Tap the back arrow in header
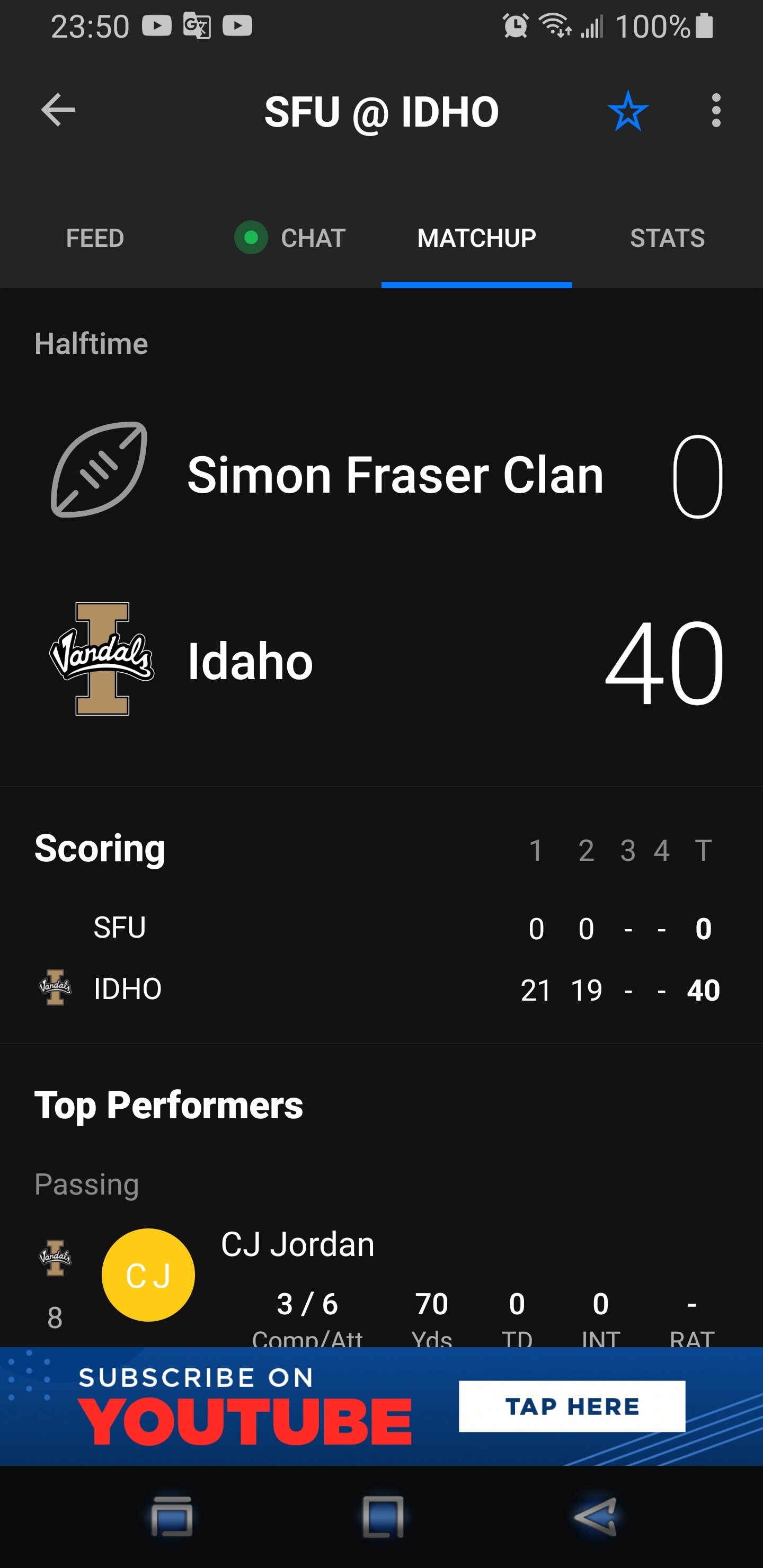This screenshot has height=1568, width=763. 58,110
